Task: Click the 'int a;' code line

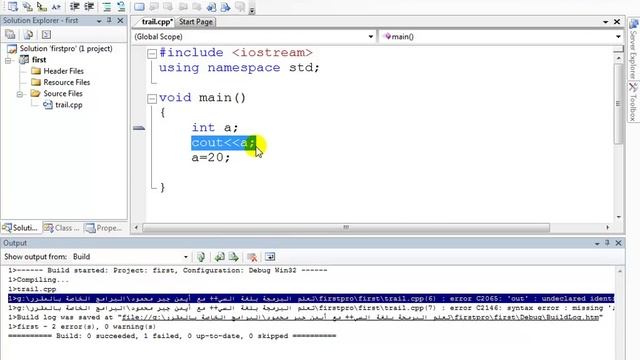Action: [x=215, y=128]
